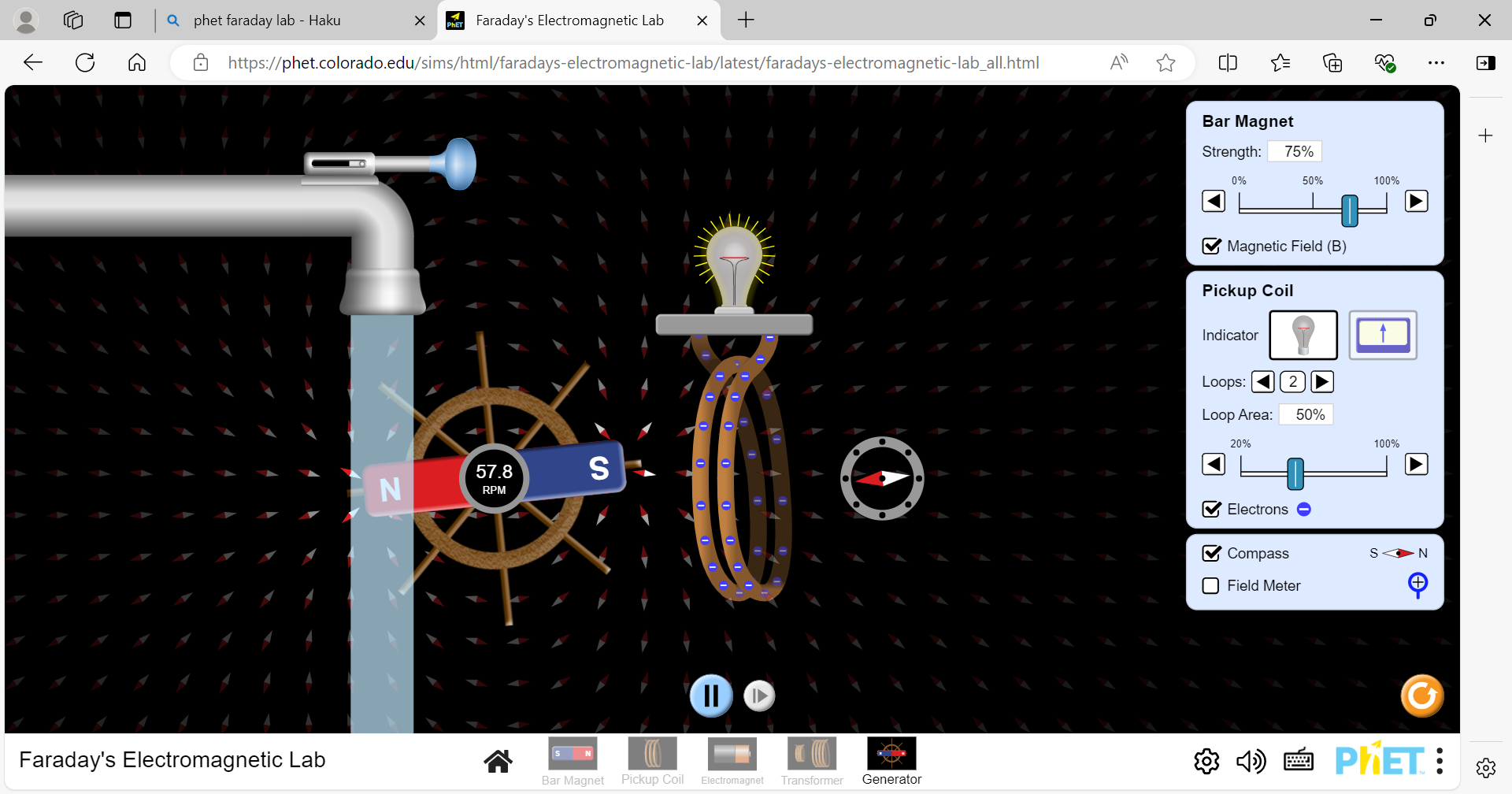Mute the simulation sound
The width and height of the screenshot is (1512, 794).
click(x=1251, y=761)
